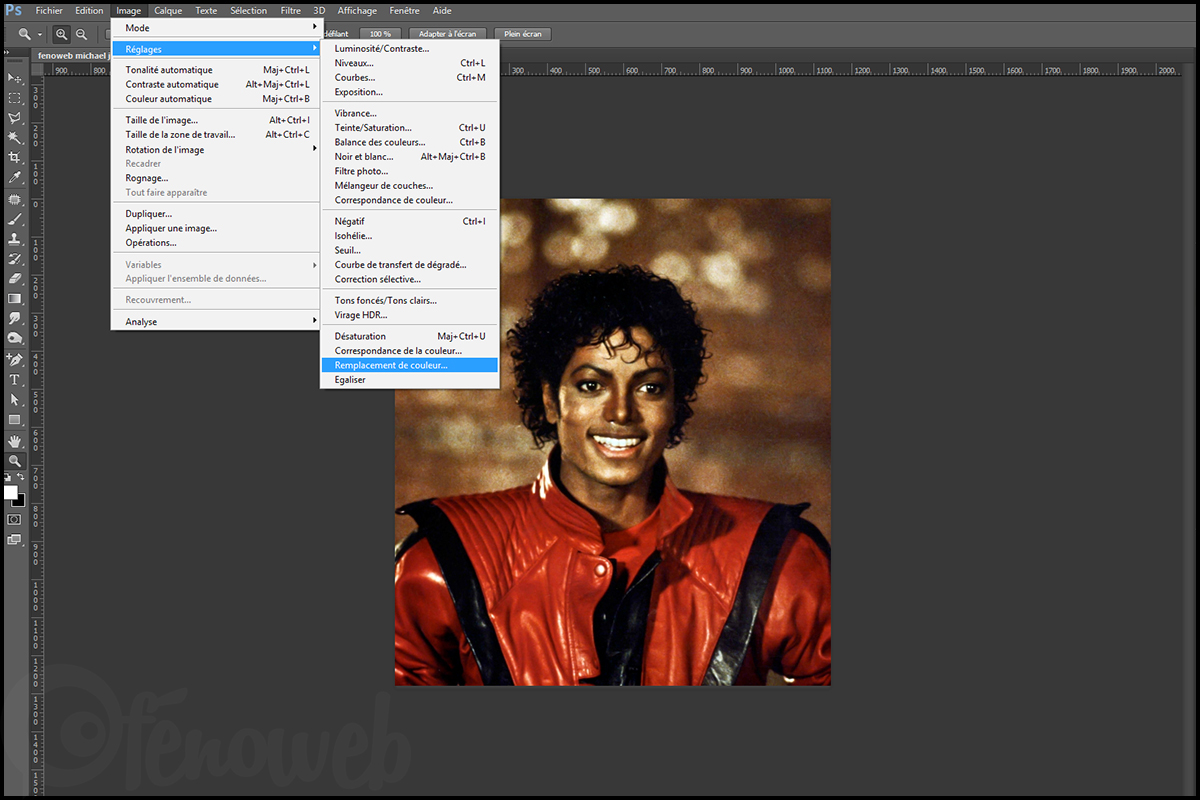This screenshot has height=800, width=1200.
Task: Click the Plein écran button
Action: click(522, 34)
